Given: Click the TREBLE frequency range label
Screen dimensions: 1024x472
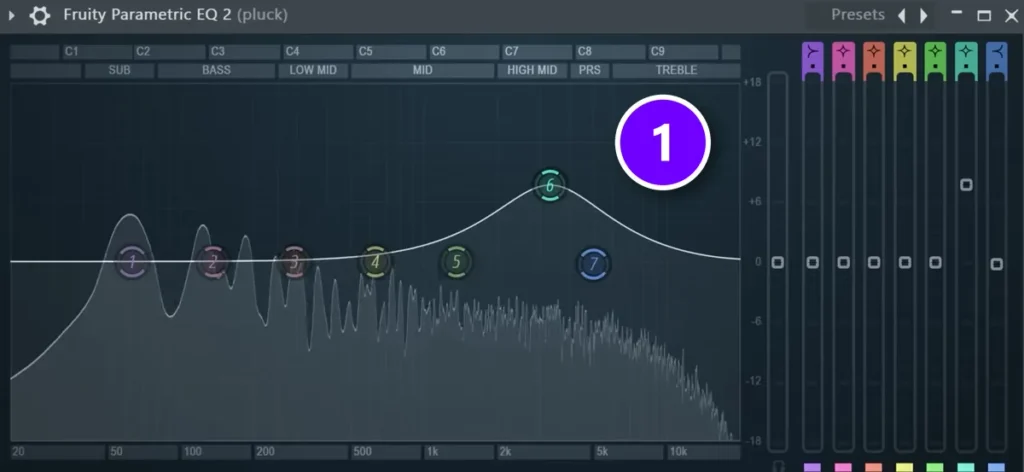Looking at the screenshot, I should (x=677, y=71).
